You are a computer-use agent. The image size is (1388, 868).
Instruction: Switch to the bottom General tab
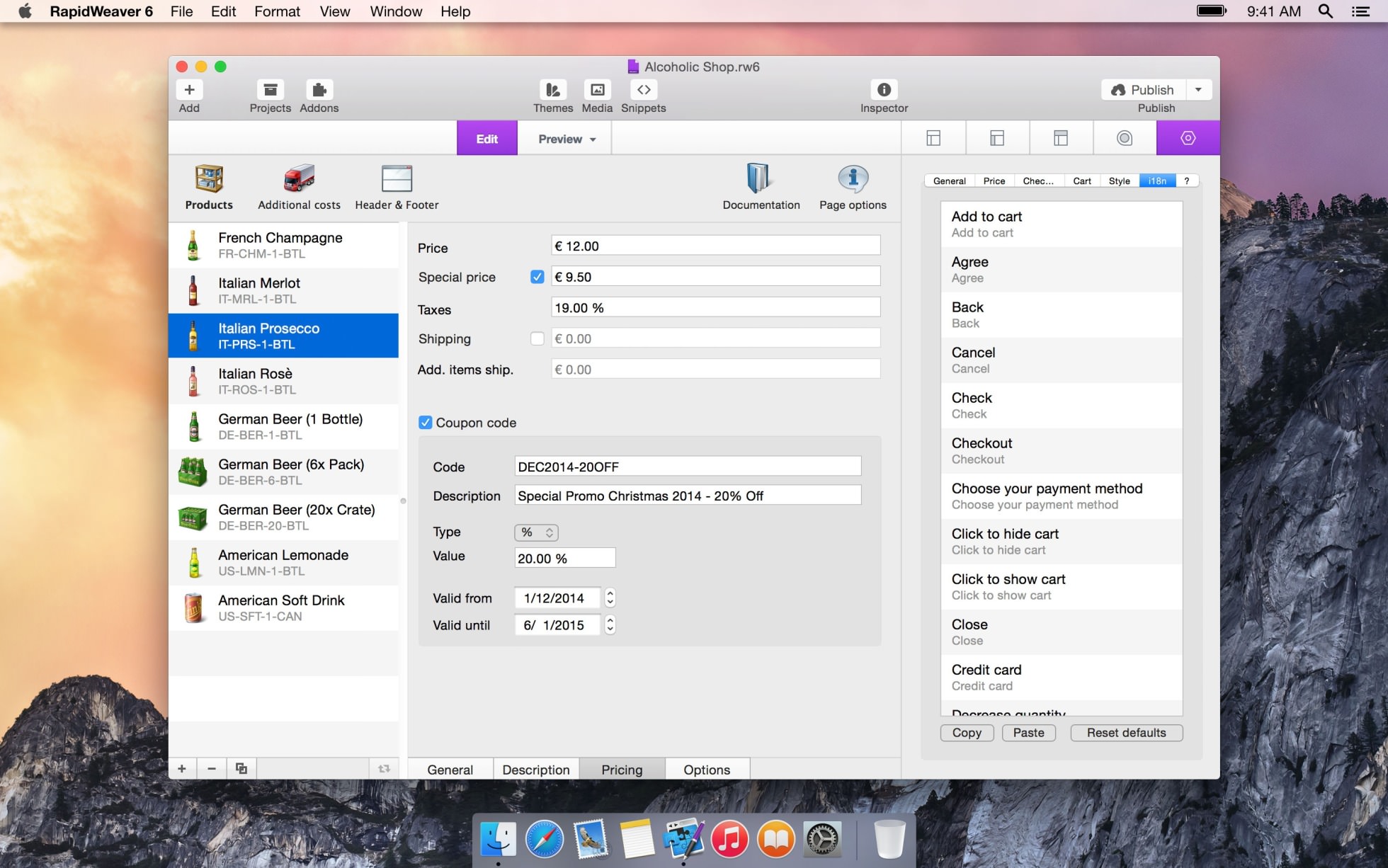click(x=450, y=770)
